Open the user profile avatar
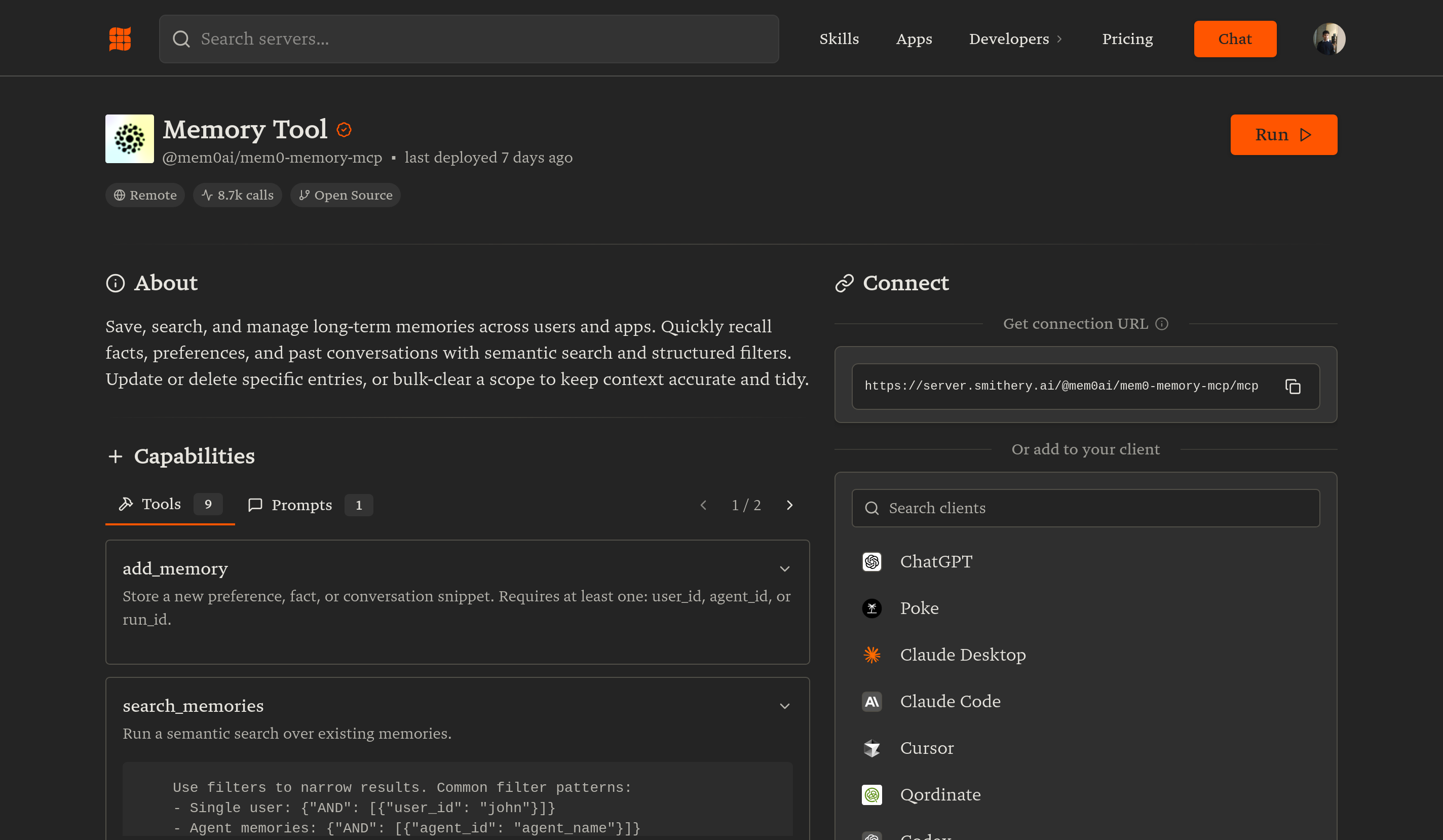The image size is (1443, 840). tap(1328, 39)
